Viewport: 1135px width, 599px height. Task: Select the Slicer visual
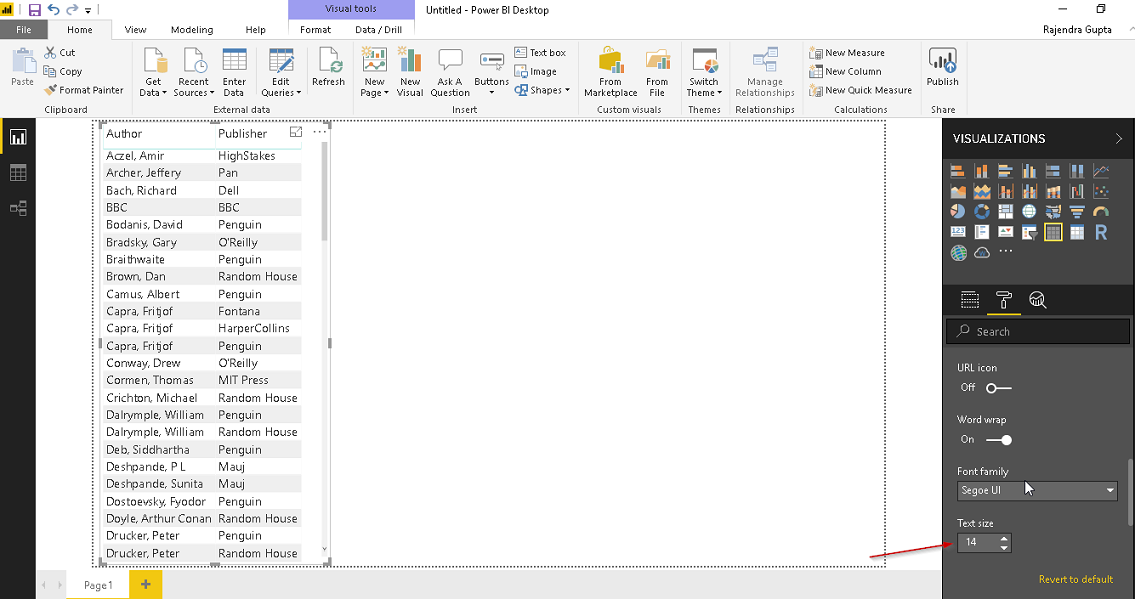(1029, 232)
